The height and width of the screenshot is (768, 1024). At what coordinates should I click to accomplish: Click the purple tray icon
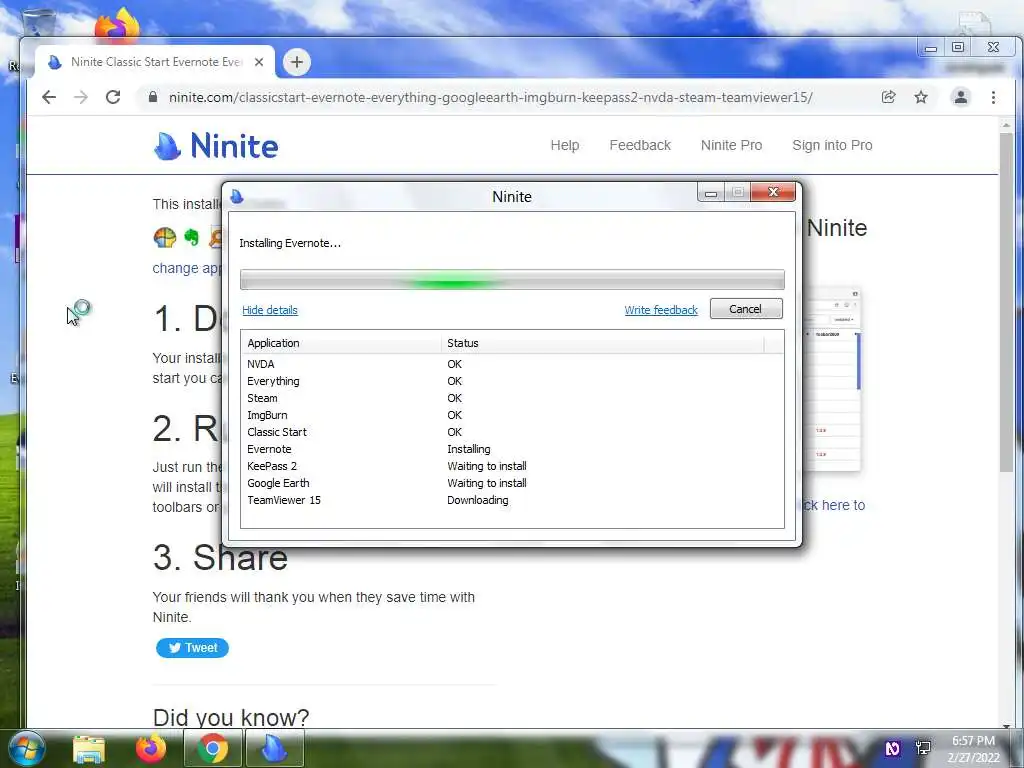coord(892,748)
